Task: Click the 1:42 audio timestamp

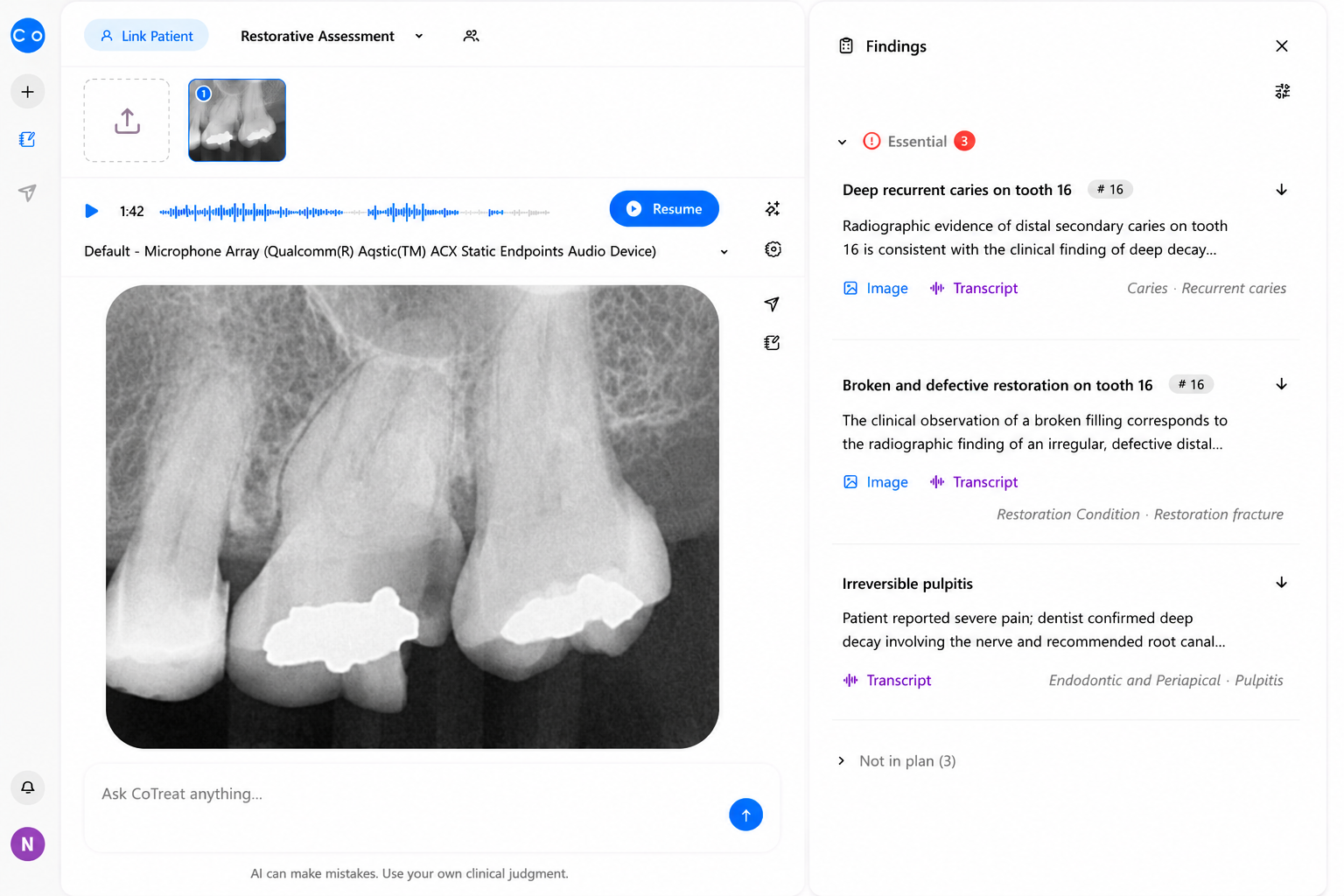Action: click(132, 211)
